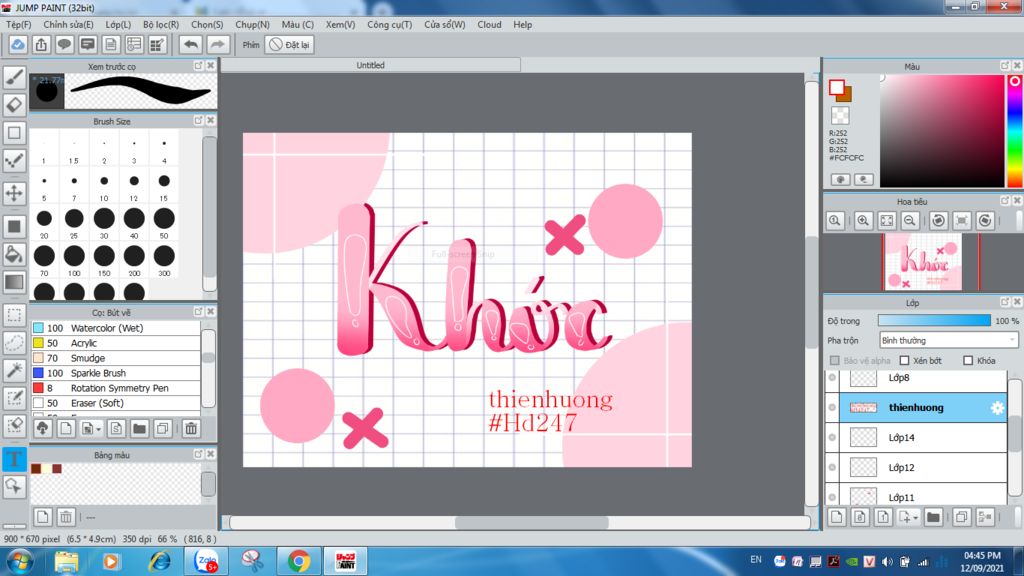Viewport: 1024px width, 576px height.
Task: Click the export/share icon in toolbar
Action: point(41,44)
